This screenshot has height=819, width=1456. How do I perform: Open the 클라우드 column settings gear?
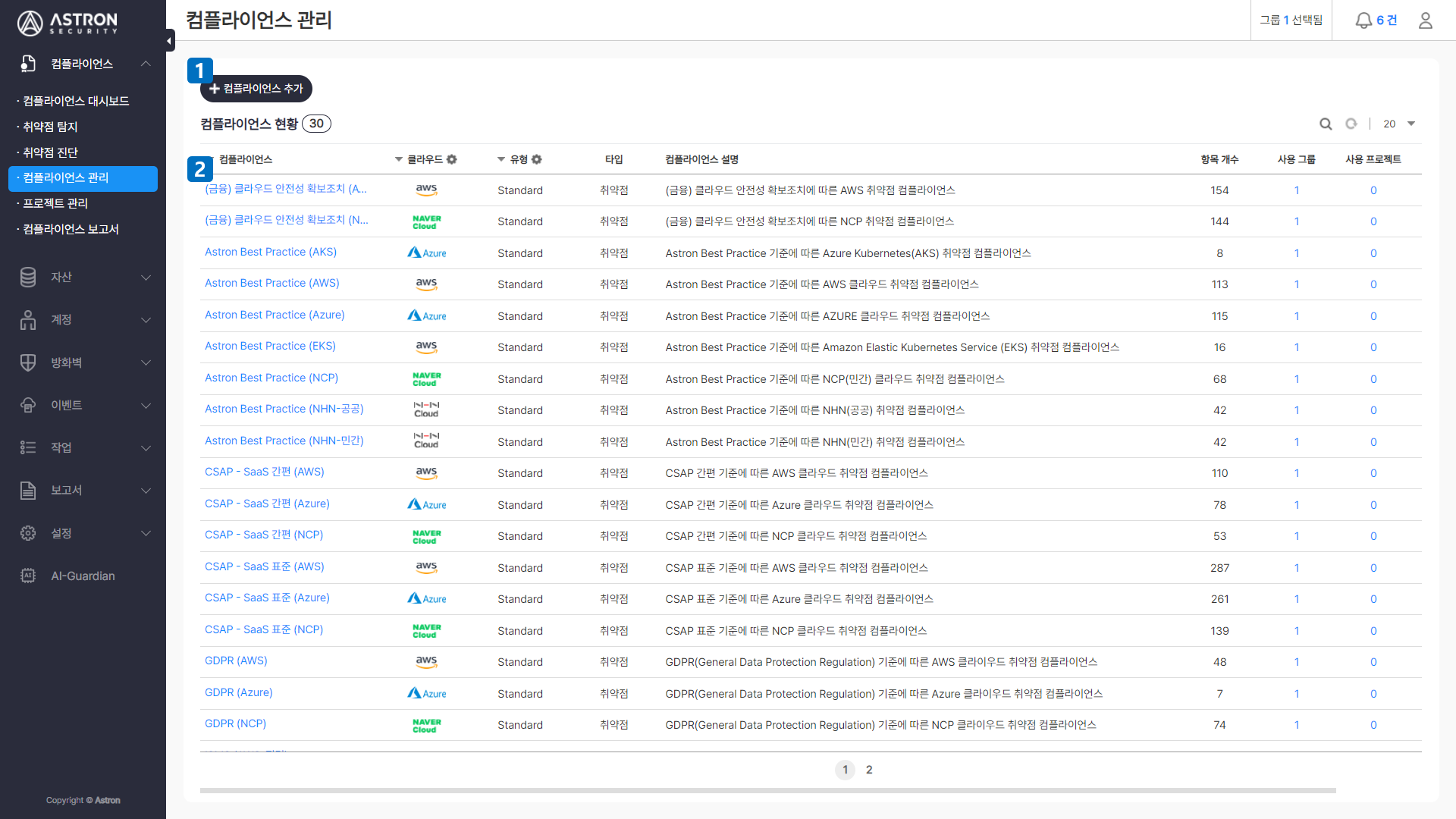tap(452, 159)
